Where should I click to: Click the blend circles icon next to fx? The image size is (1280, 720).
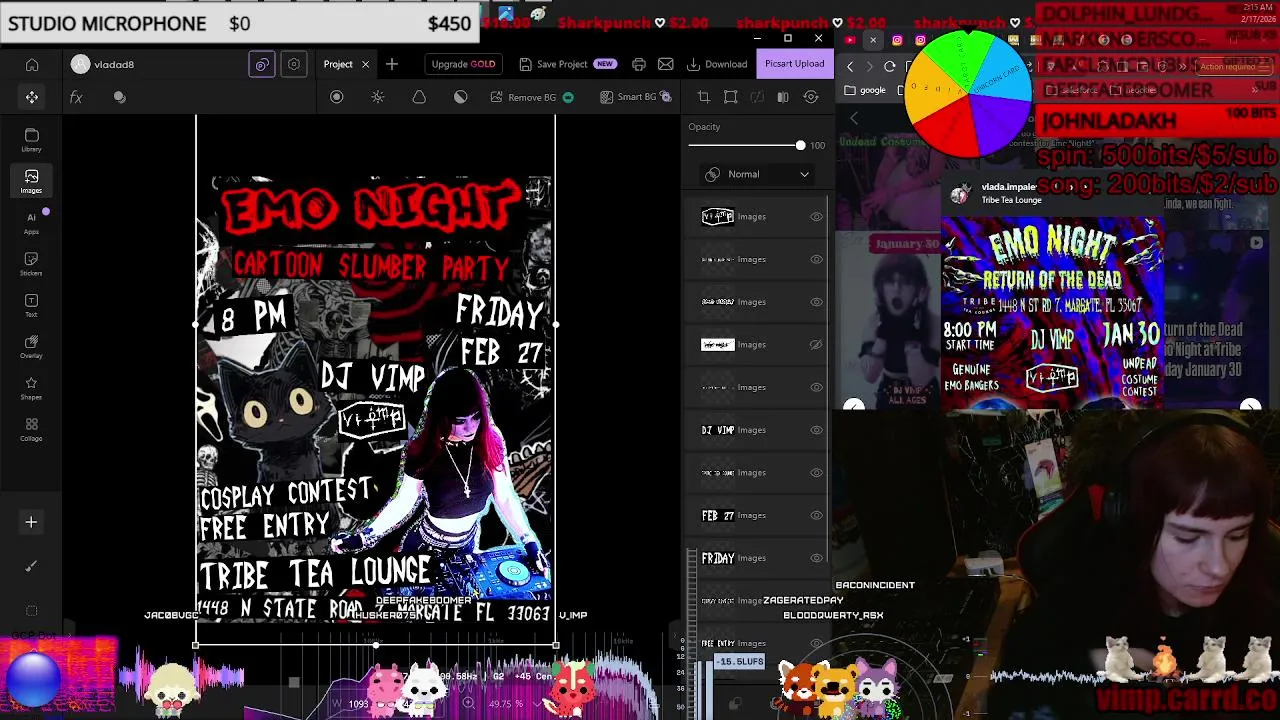[120, 97]
